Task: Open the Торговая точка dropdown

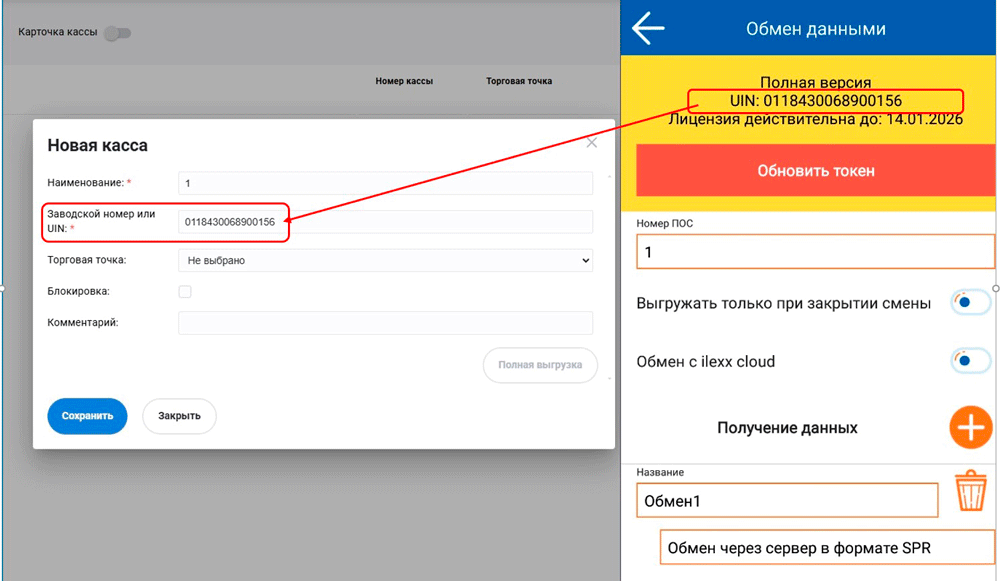Action: point(385,260)
